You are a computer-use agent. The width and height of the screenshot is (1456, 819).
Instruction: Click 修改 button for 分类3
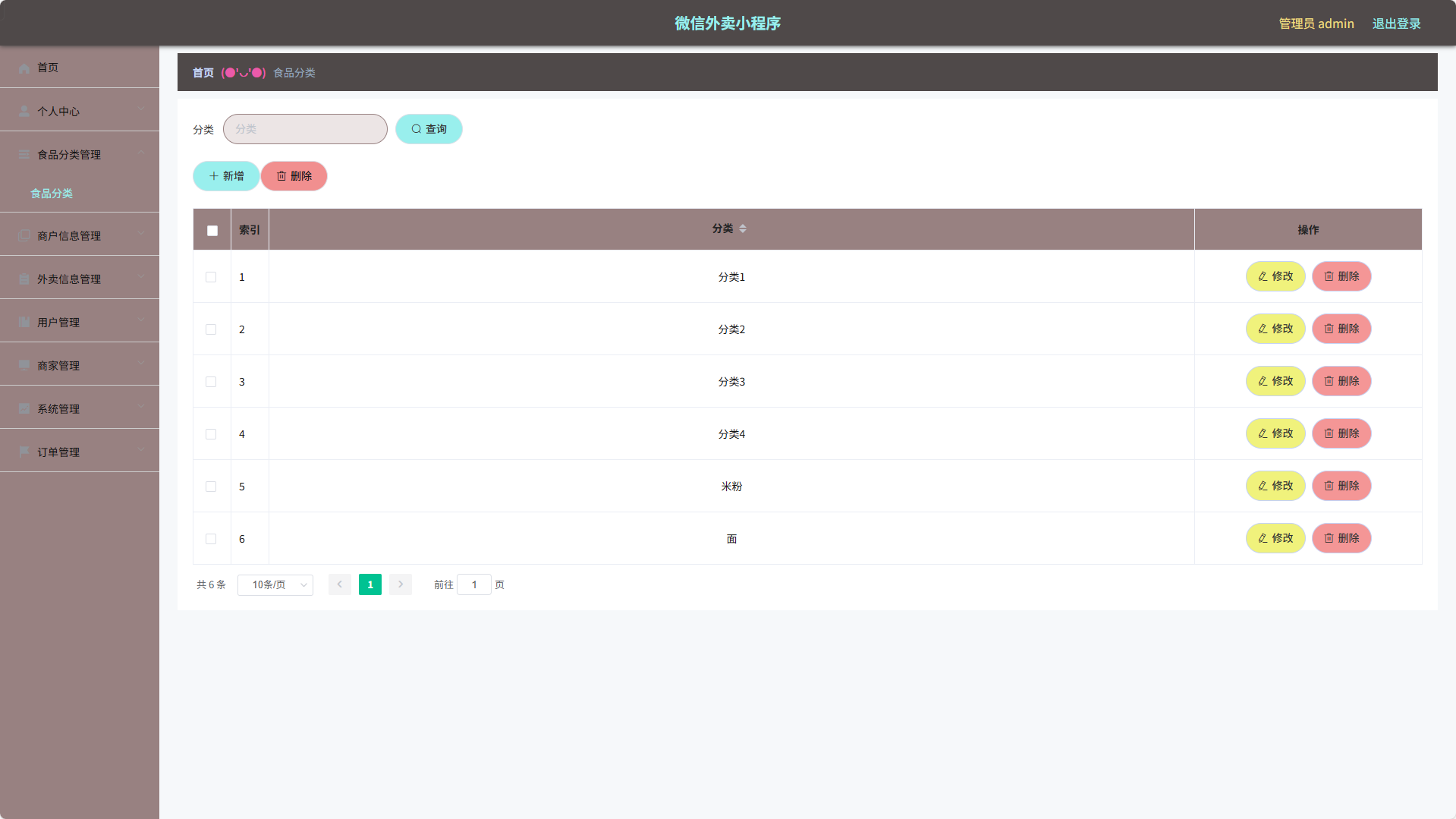click(x=1275, y=381)
